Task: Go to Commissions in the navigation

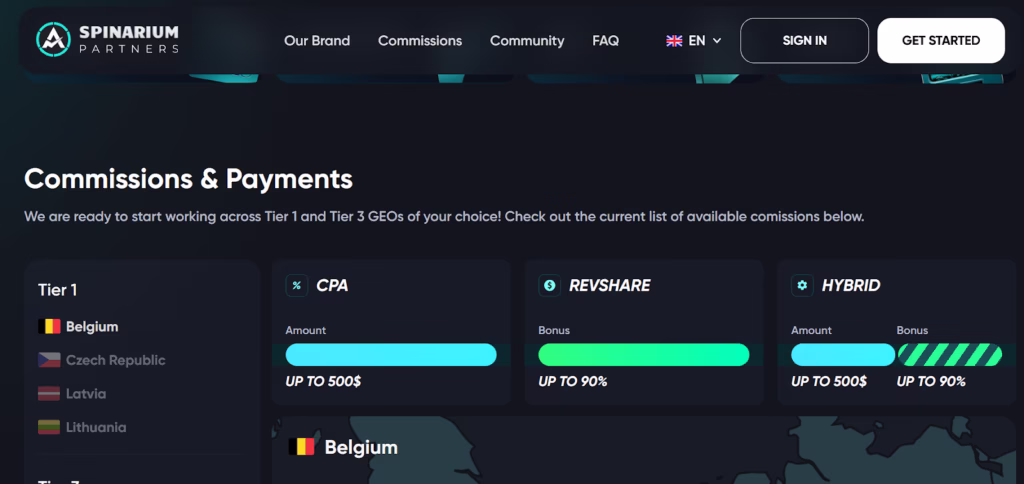Action: click(420, 41)
